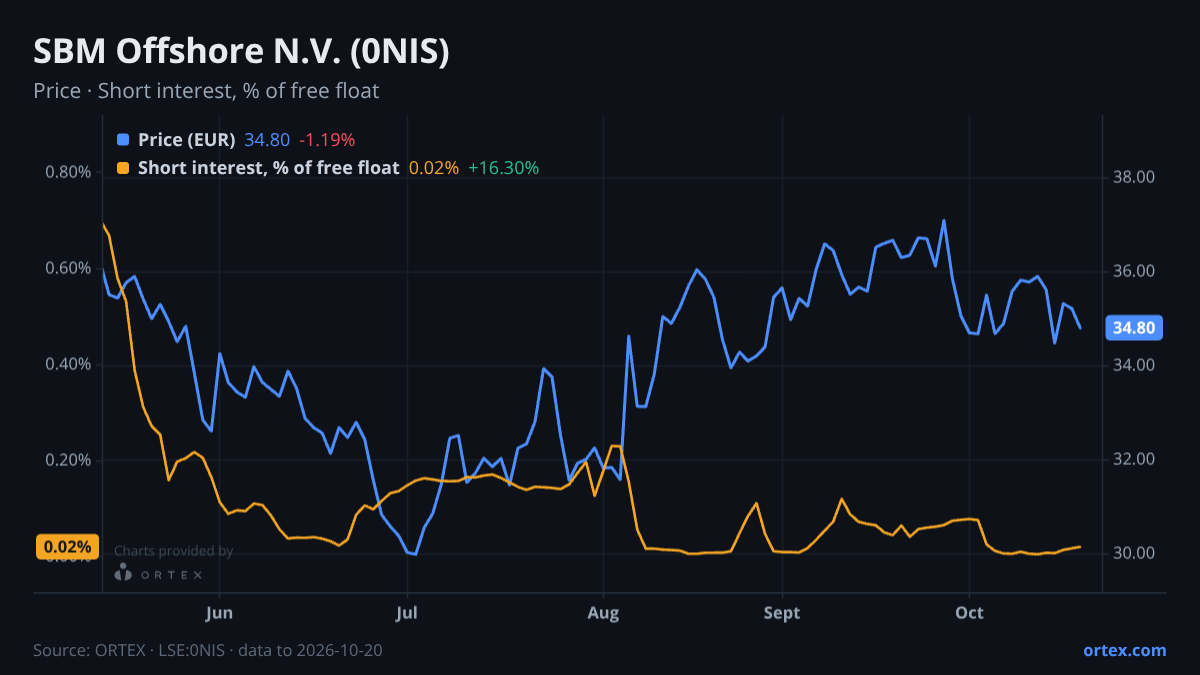Click the -1.19% price change value

click(327, 140)
